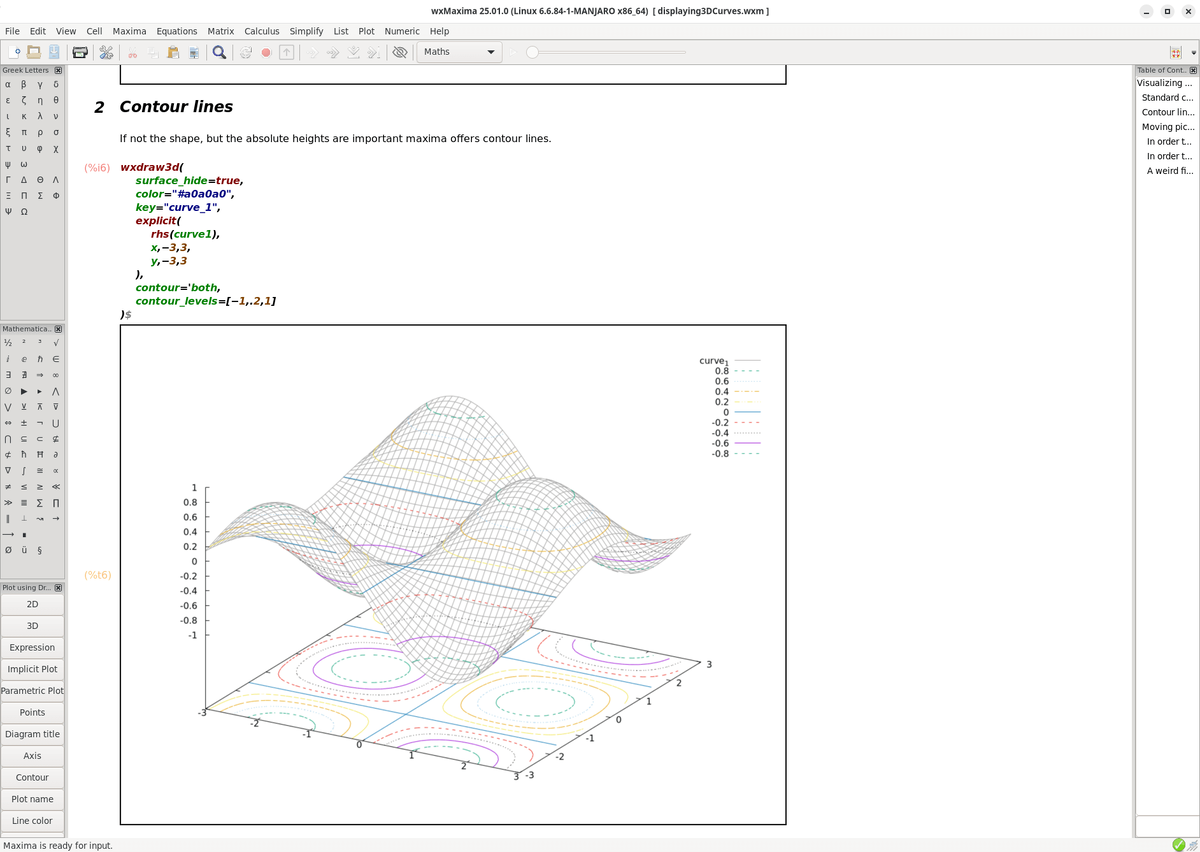This screenshot has width=1200, height=852.
Task: Save the document using the toolbar icon
Action: click(54, 52)
